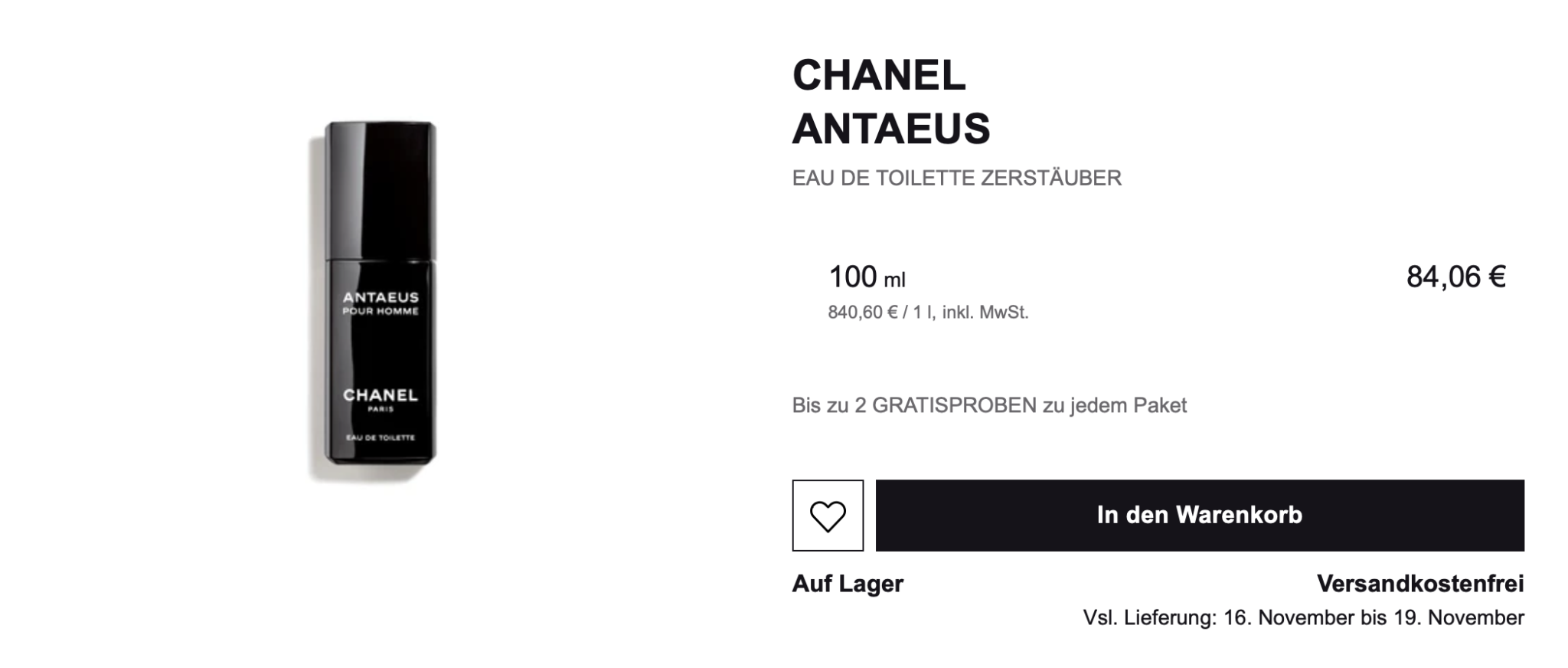
Task: Click the Vsl. Lieferung label
Action: [1148, 617]
